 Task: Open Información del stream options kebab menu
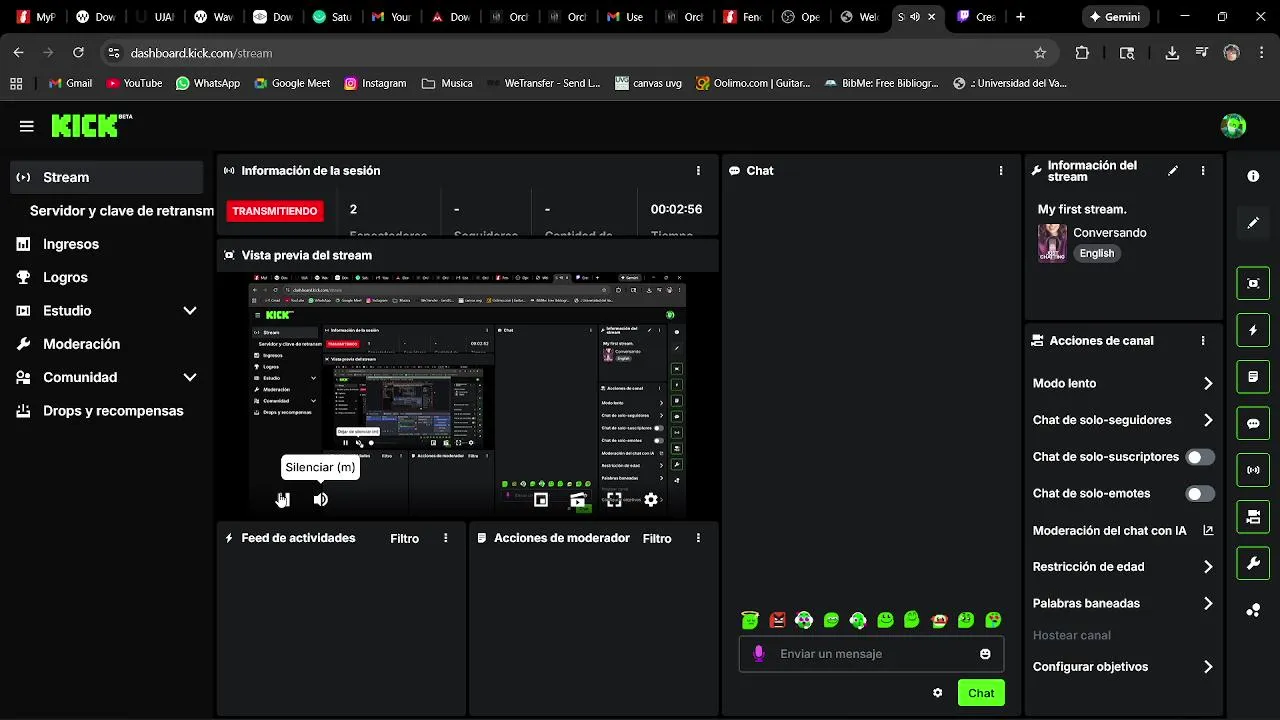pyautogui.click(x=1203, y=171)
